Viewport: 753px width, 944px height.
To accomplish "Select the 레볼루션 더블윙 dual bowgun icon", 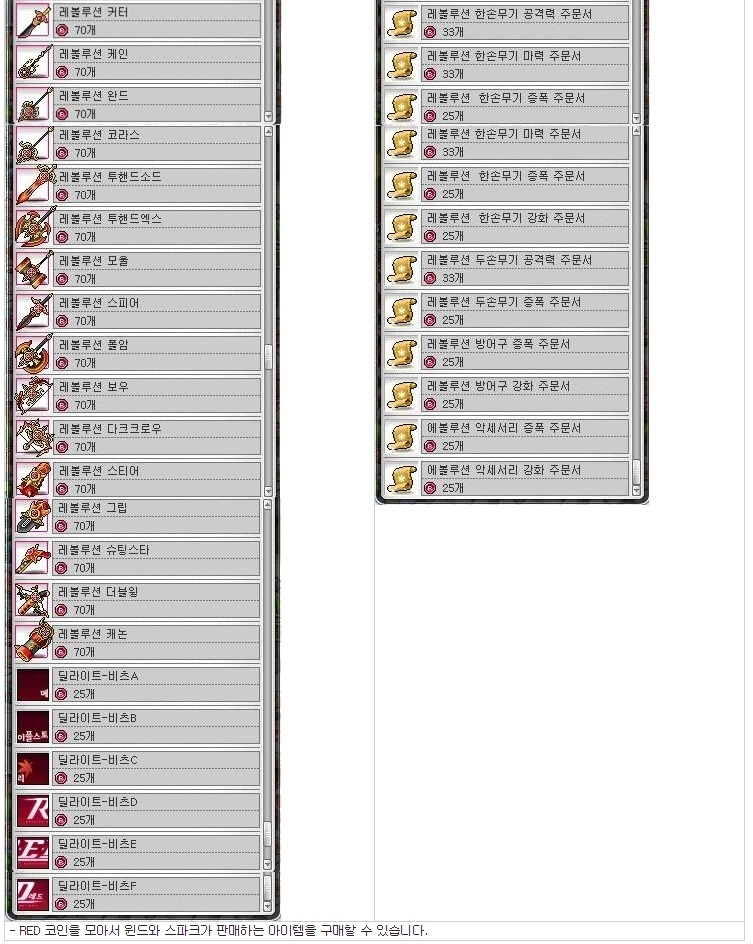I will pyautogui.click(x=33, y=600).
